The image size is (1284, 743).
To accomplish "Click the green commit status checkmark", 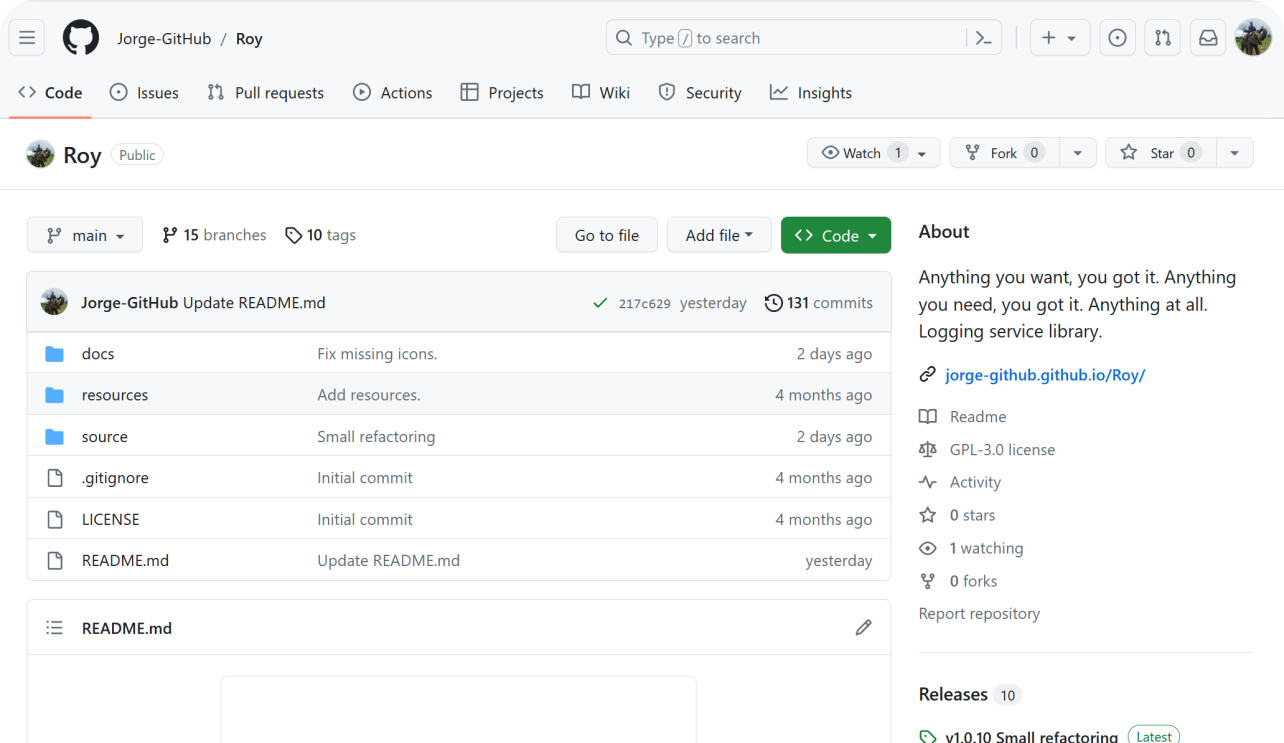I will (600, 303).
